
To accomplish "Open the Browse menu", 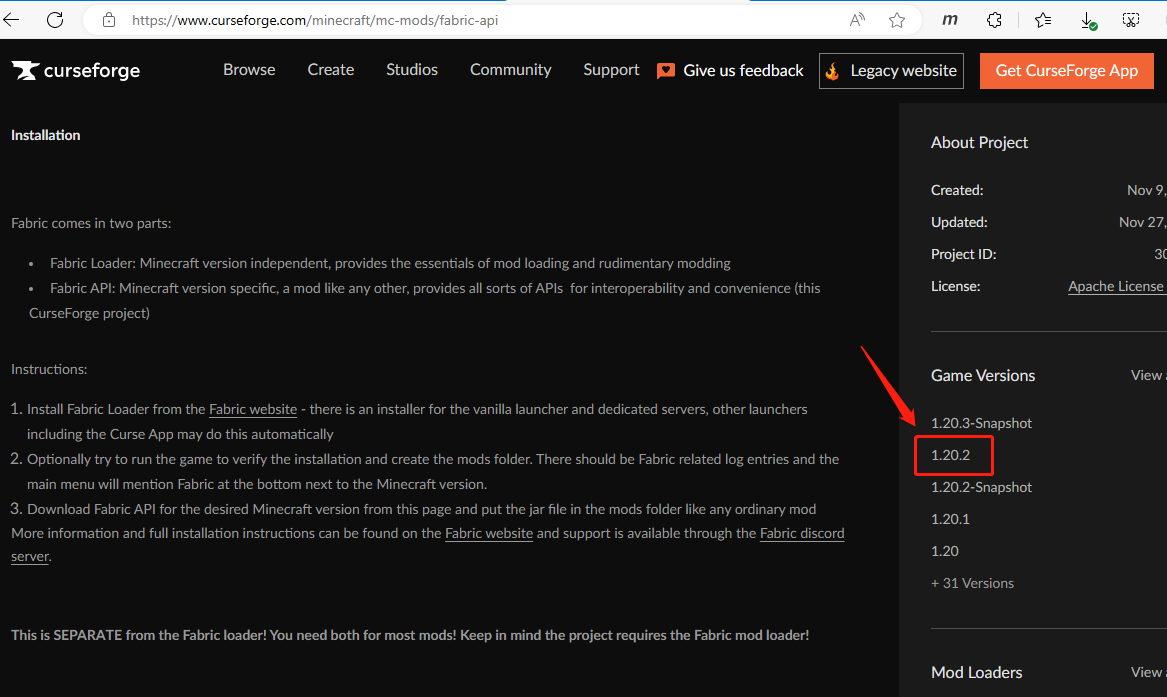I will click(249, 70).
